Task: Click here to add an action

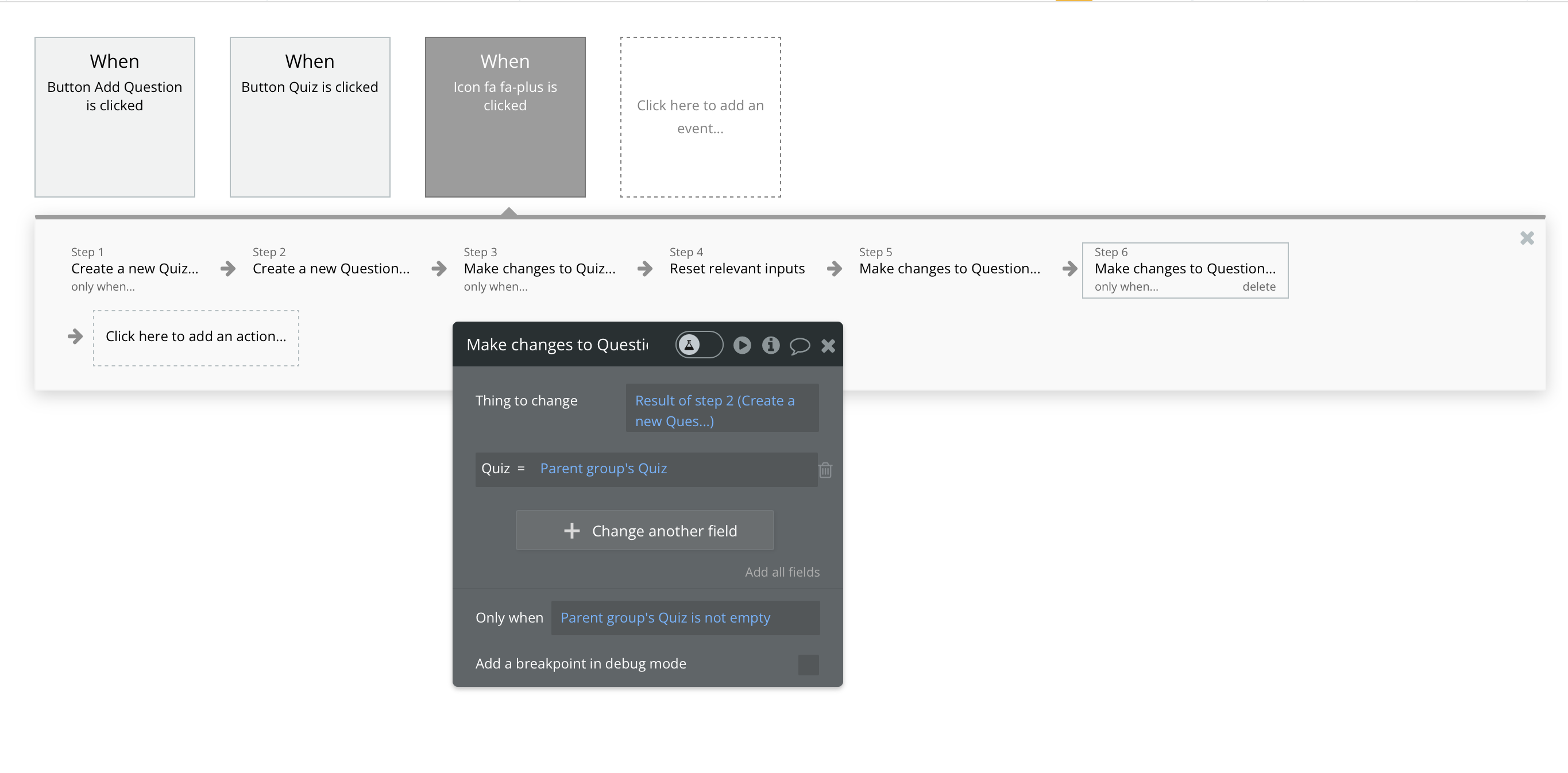Action: 196,338
